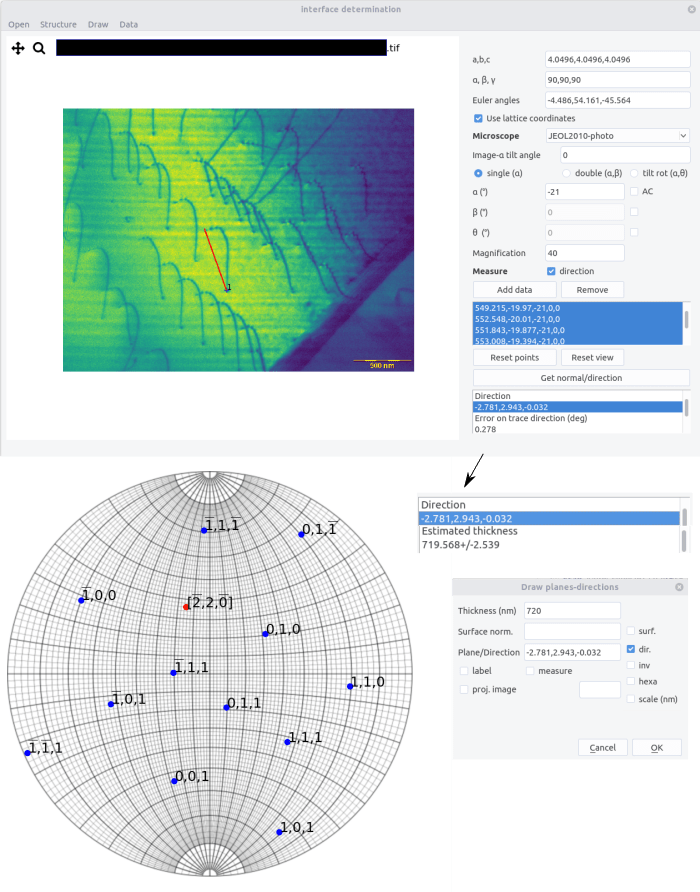Click the 0.278 error value
Image resolution: width=700 pixels, height=892 pixels.
pyautogui.click(x=485, y=429)
